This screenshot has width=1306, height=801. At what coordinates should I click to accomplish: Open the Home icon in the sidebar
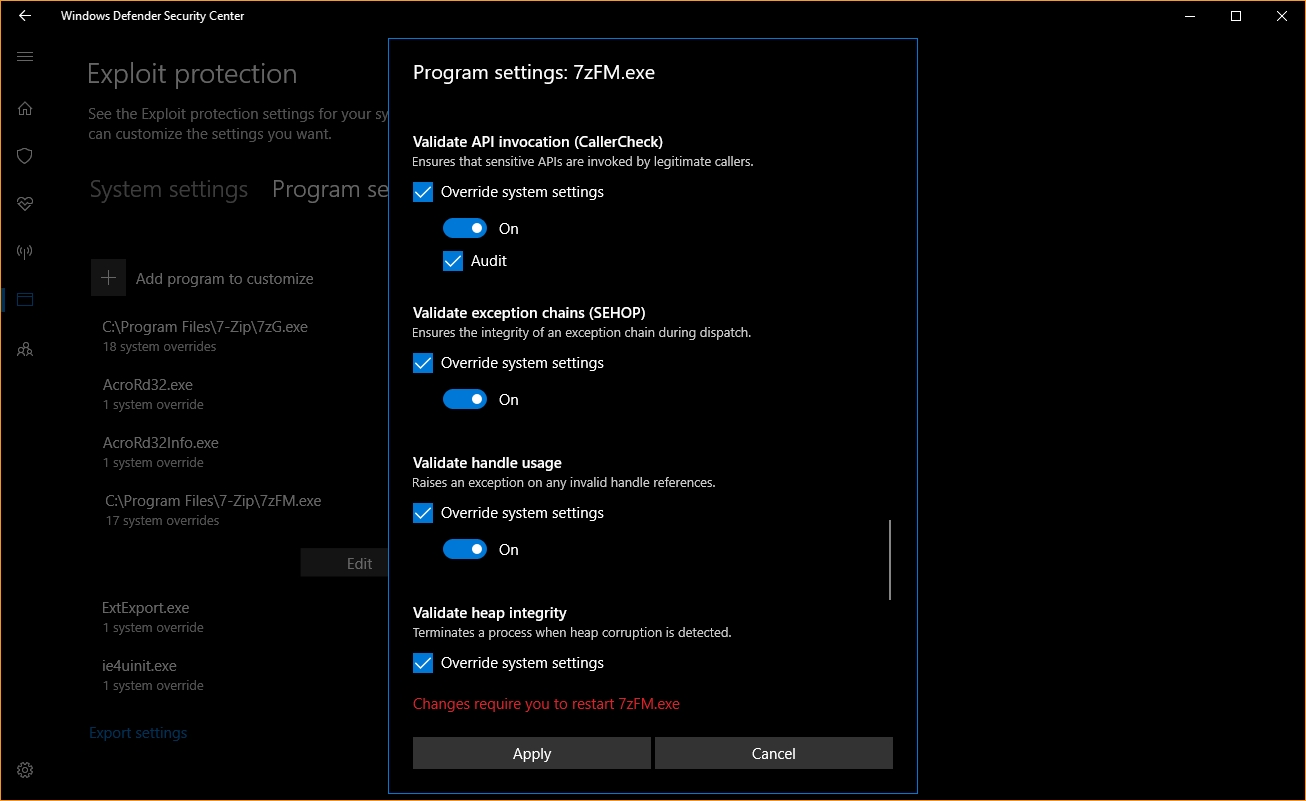tap(25, 108)
